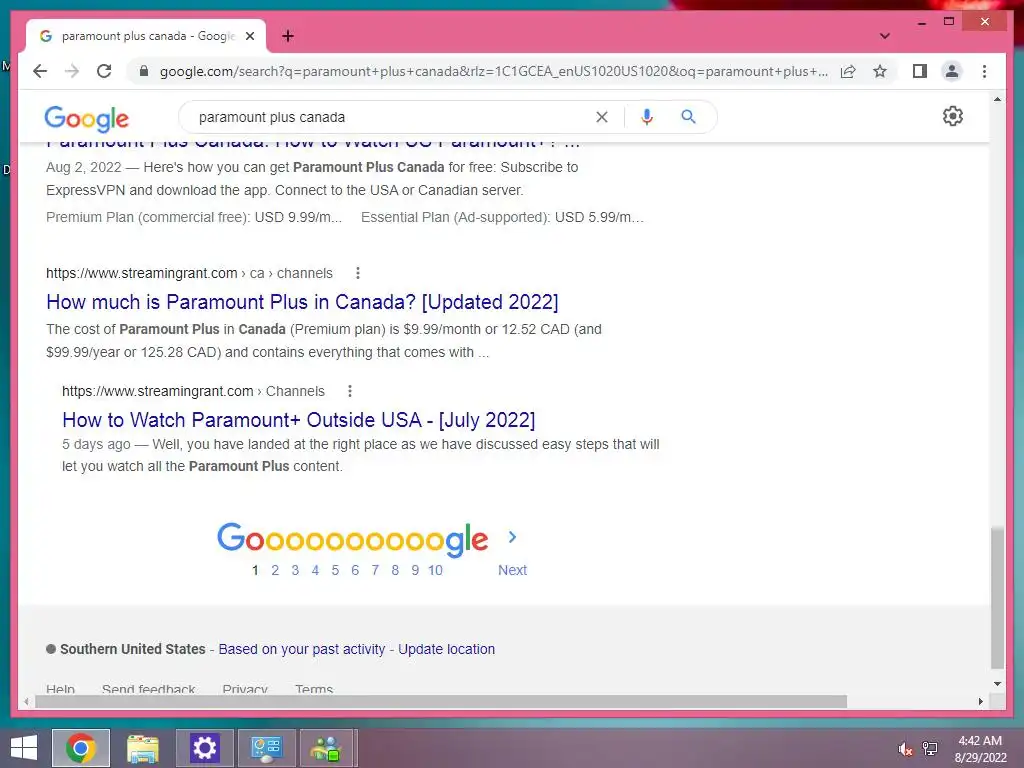The height and width of the screenshot is (768, 1024).
Task: Open the Windows Start menu
Action: [24, 748]
